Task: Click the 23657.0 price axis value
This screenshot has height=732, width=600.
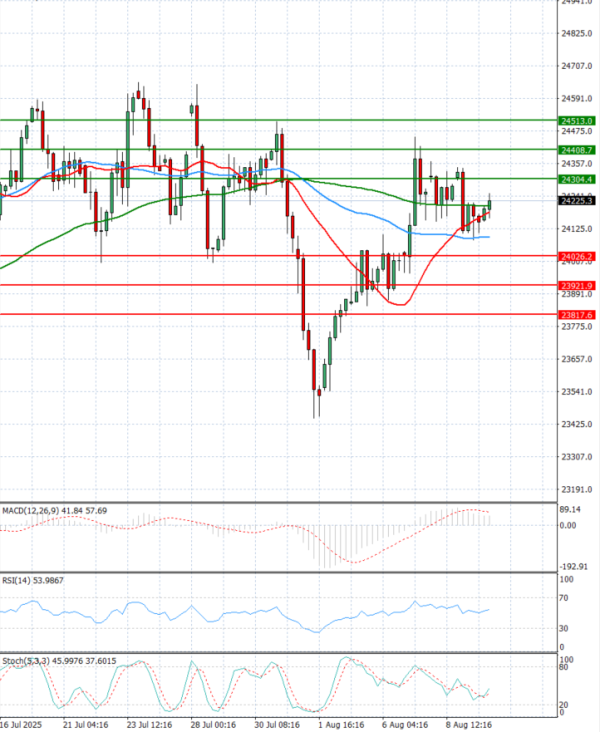Action: point(577,359)
